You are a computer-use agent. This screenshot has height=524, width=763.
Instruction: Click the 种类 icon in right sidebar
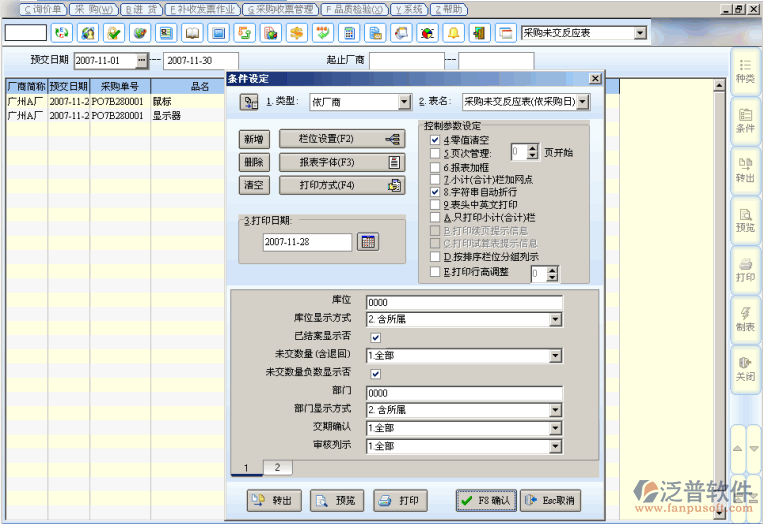(745, 70)
